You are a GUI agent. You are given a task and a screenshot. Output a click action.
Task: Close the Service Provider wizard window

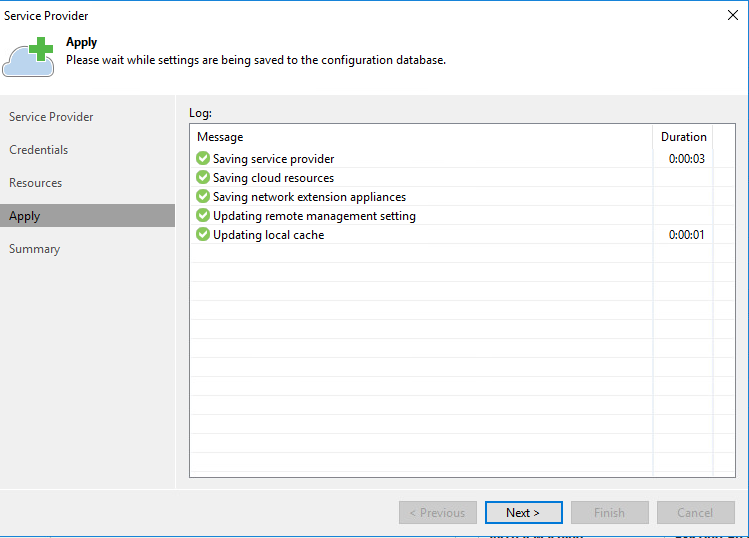730,15
